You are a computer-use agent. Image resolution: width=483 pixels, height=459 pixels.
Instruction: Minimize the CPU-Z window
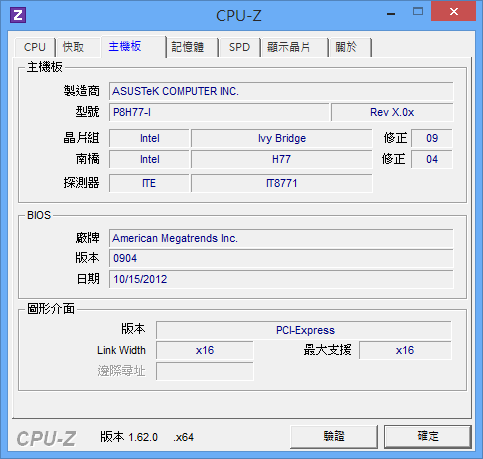391,13
